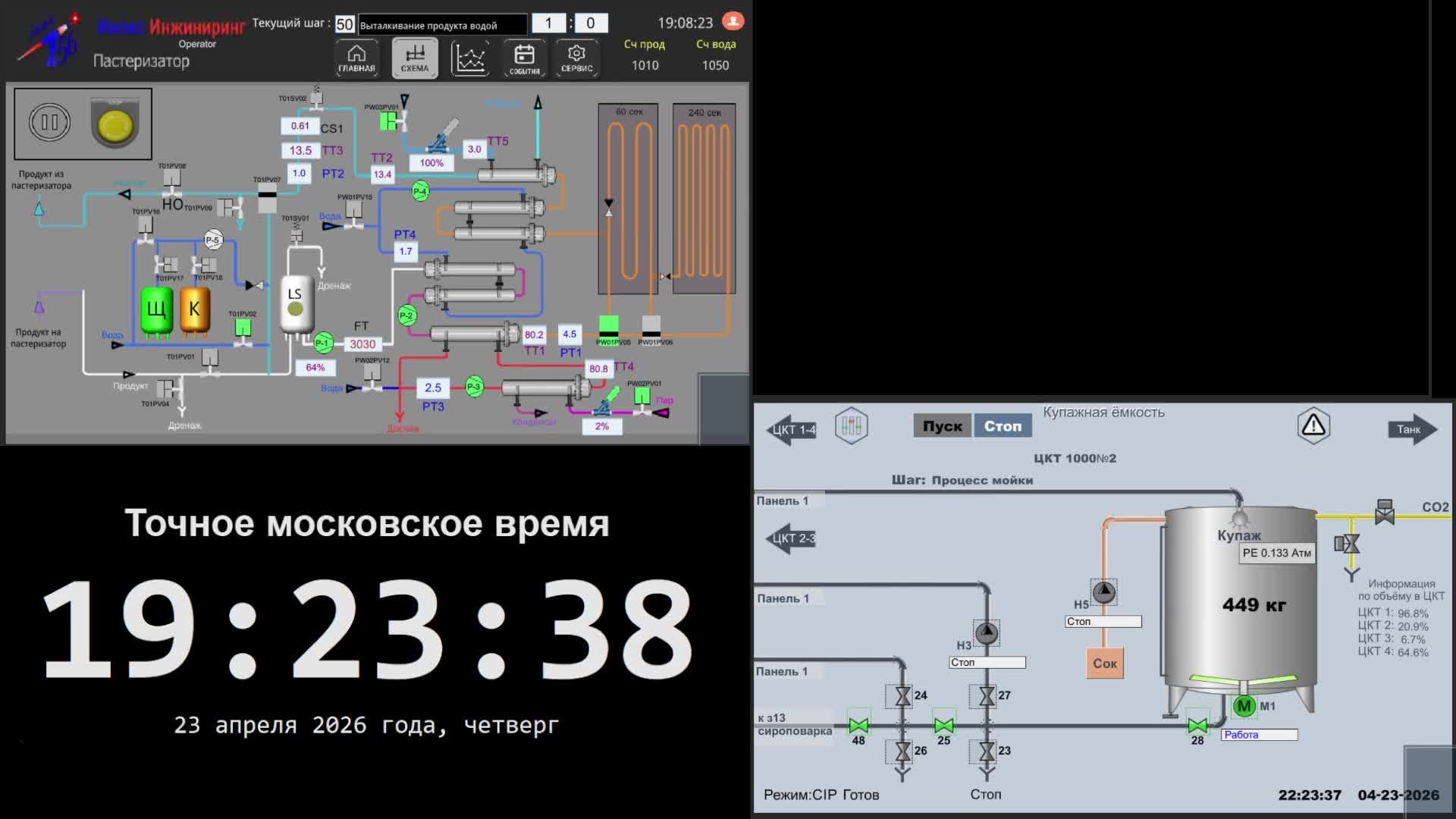Click the current step number field showing 50
Viewport: 1456px width, 819px height.
[x=344, y=24]
